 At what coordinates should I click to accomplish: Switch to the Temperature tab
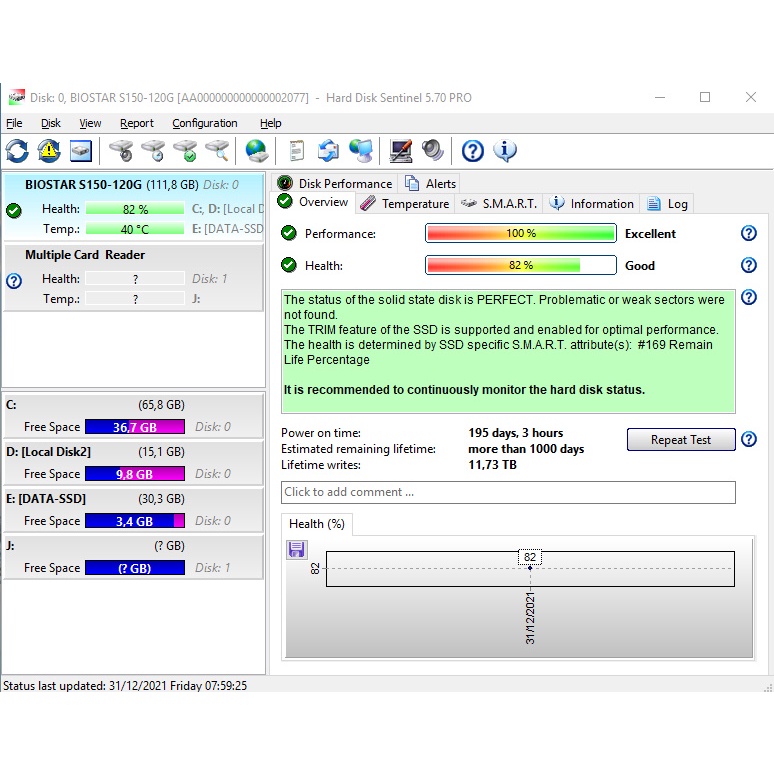[404, 203]
